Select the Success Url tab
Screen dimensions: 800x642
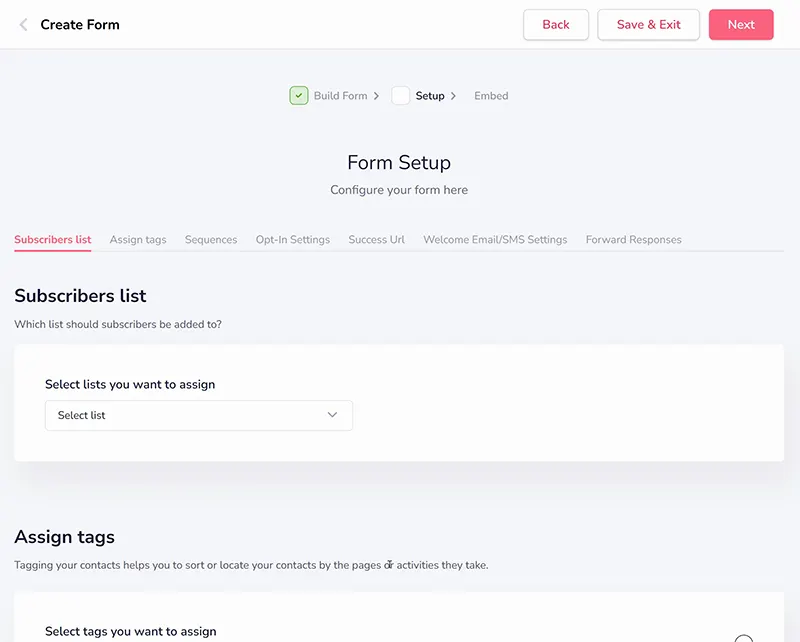click(377, 240)
